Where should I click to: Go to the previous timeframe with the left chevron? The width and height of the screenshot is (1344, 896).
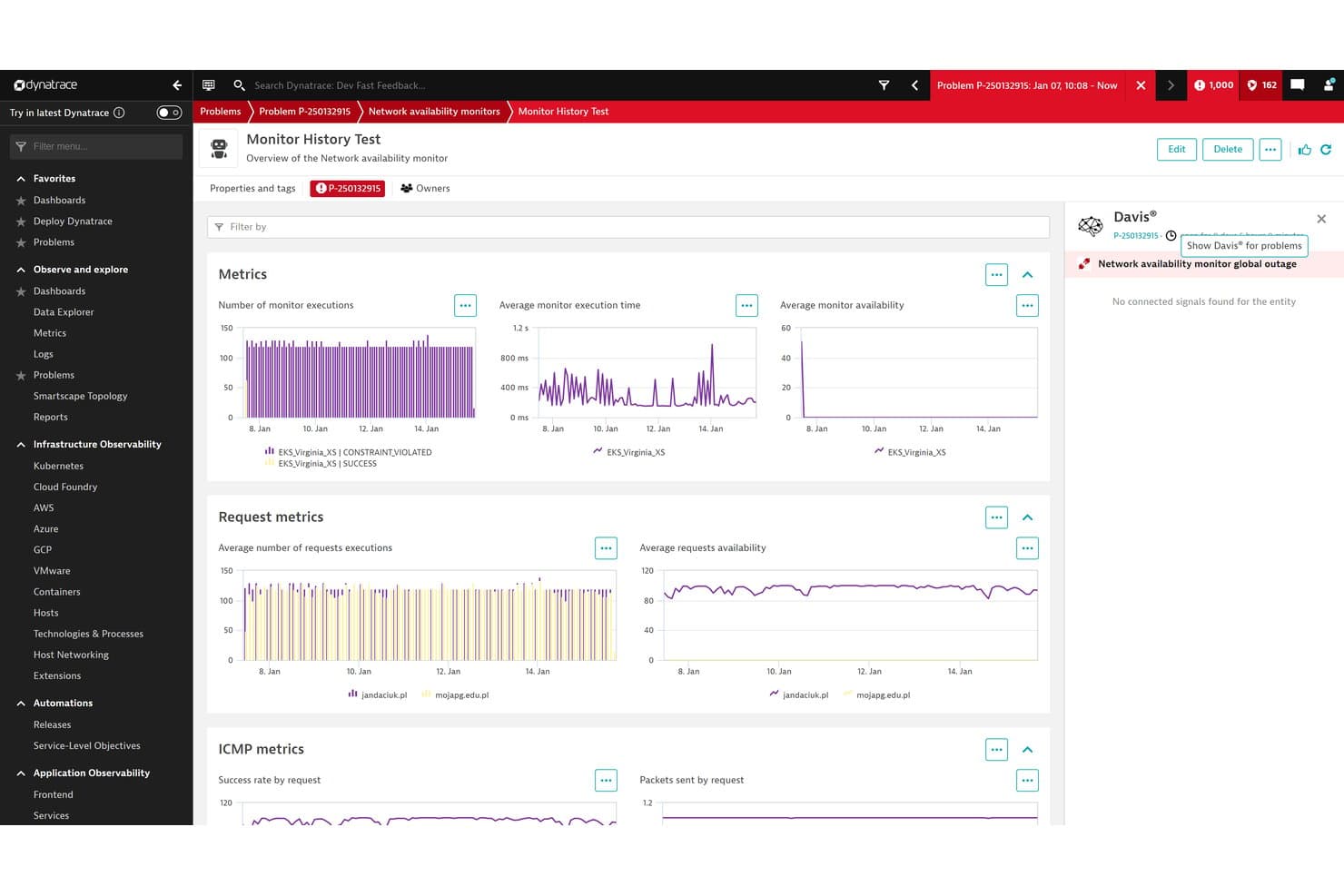pos(914,85)
